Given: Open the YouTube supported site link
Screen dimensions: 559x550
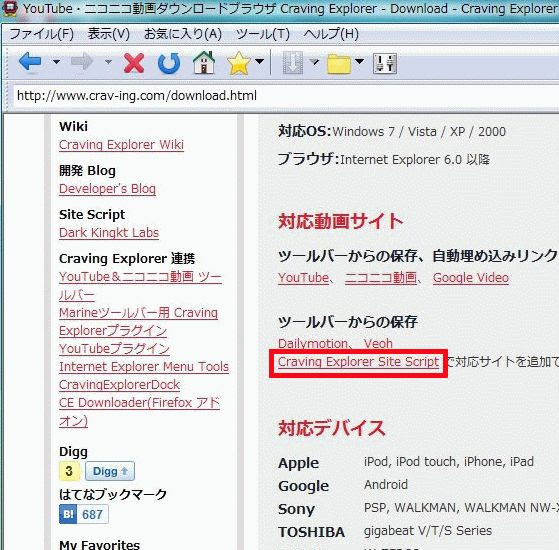Looking at the screenshot, I should 303,278.
